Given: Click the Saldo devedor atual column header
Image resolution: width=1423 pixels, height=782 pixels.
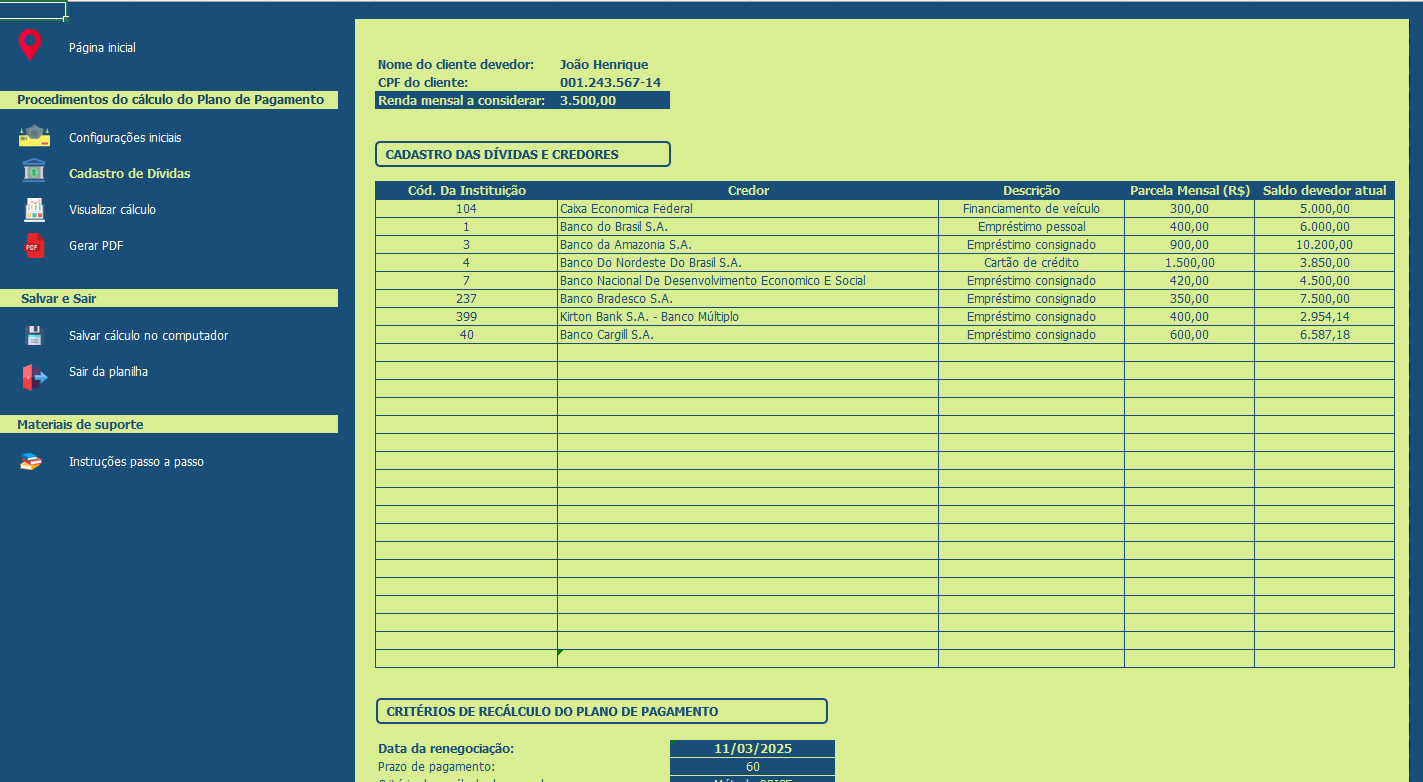Looking at the screenshot, I should pos(1324,190).
